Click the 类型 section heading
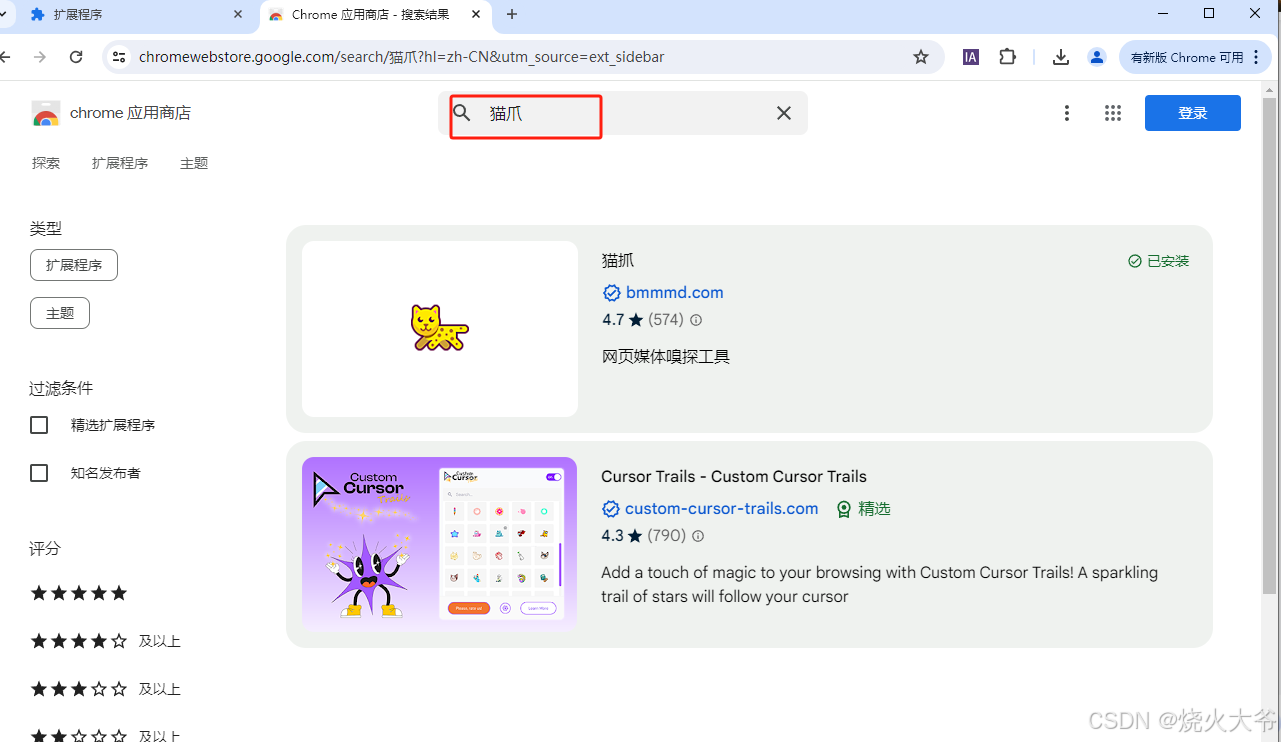 click(x=46, y=229)
